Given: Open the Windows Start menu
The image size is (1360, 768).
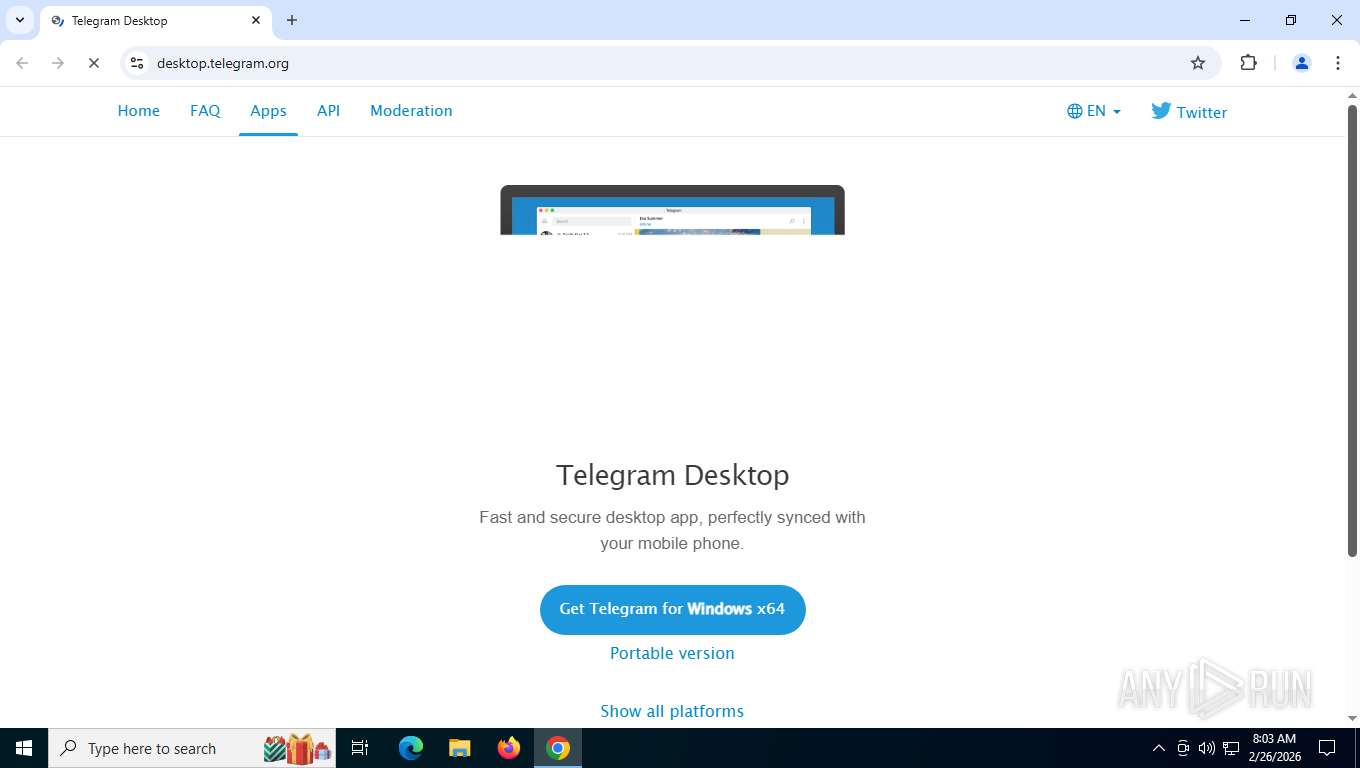Looking at the screenshot, I should (24, 748).
